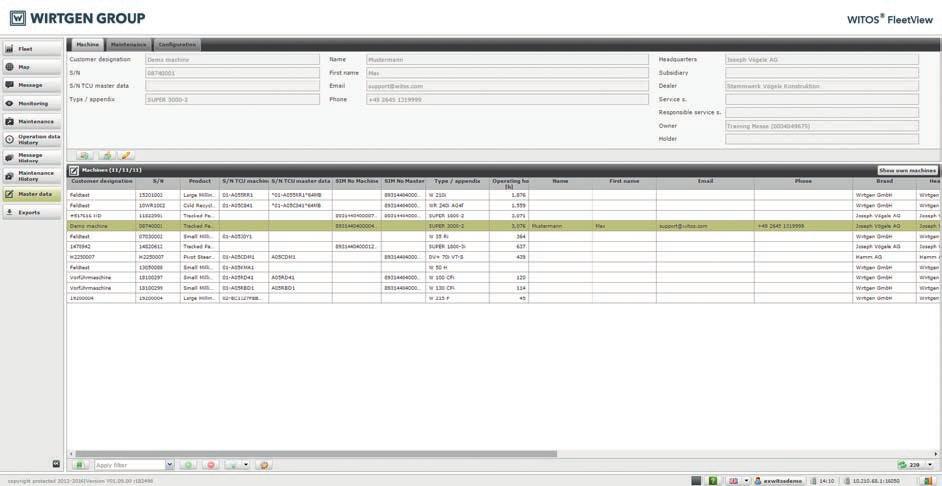
Task: Open the Message section in the sidebar
Action: [32, 85]
